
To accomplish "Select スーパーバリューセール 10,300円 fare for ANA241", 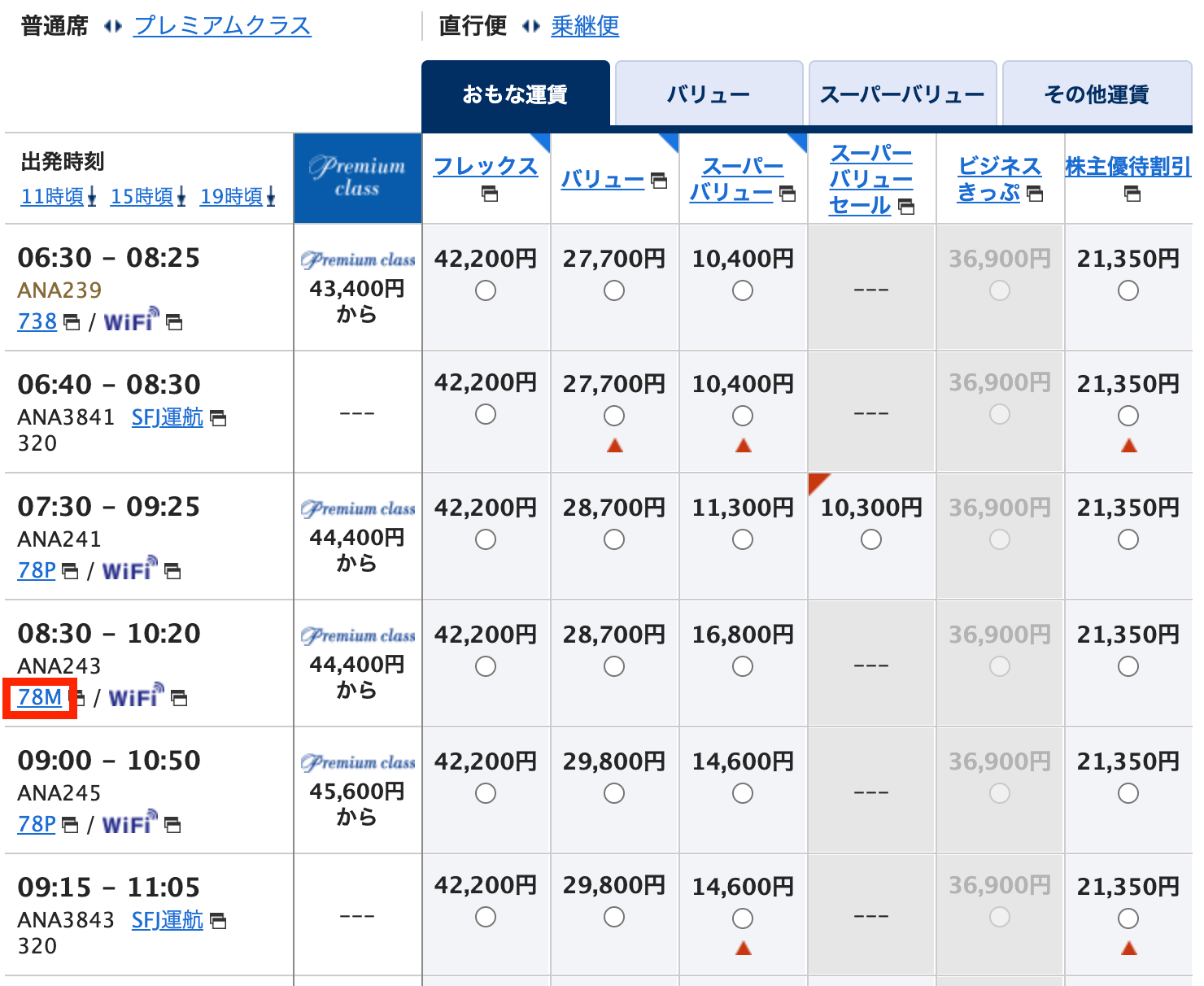I will (871, 539).
